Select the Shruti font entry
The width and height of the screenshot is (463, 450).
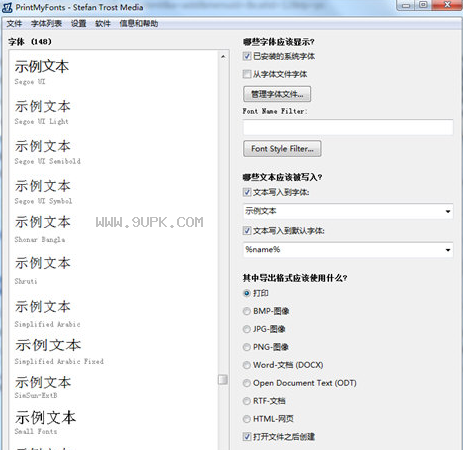tap(42, 271)
